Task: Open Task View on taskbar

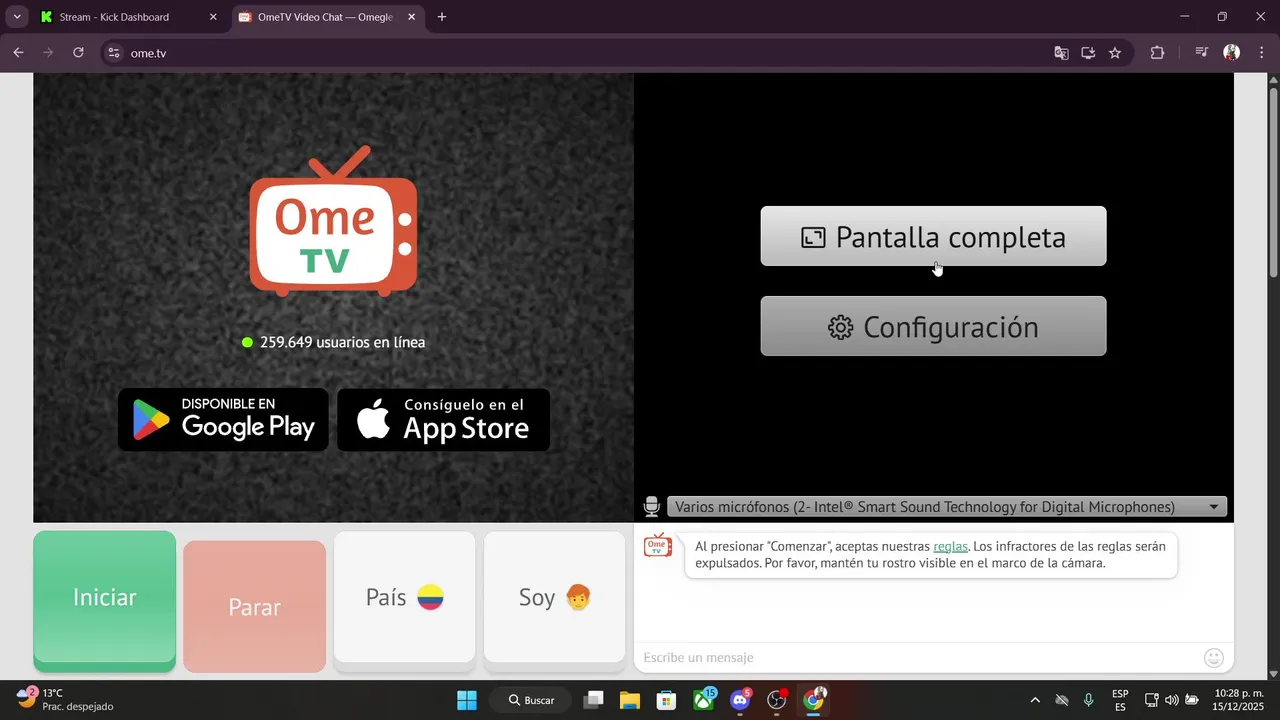Action: 594,700
